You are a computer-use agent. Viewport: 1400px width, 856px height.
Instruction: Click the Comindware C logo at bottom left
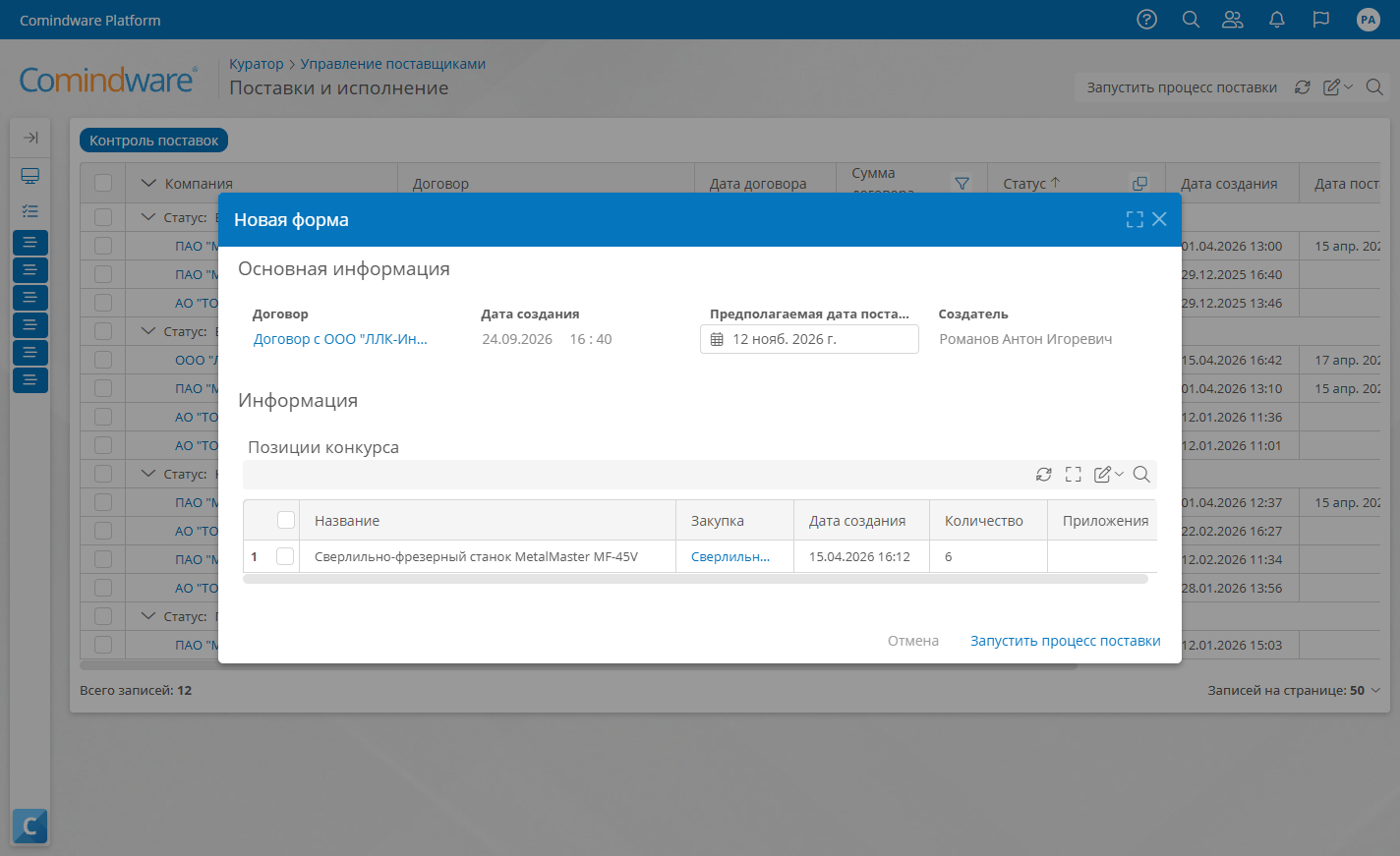[30, 827]
